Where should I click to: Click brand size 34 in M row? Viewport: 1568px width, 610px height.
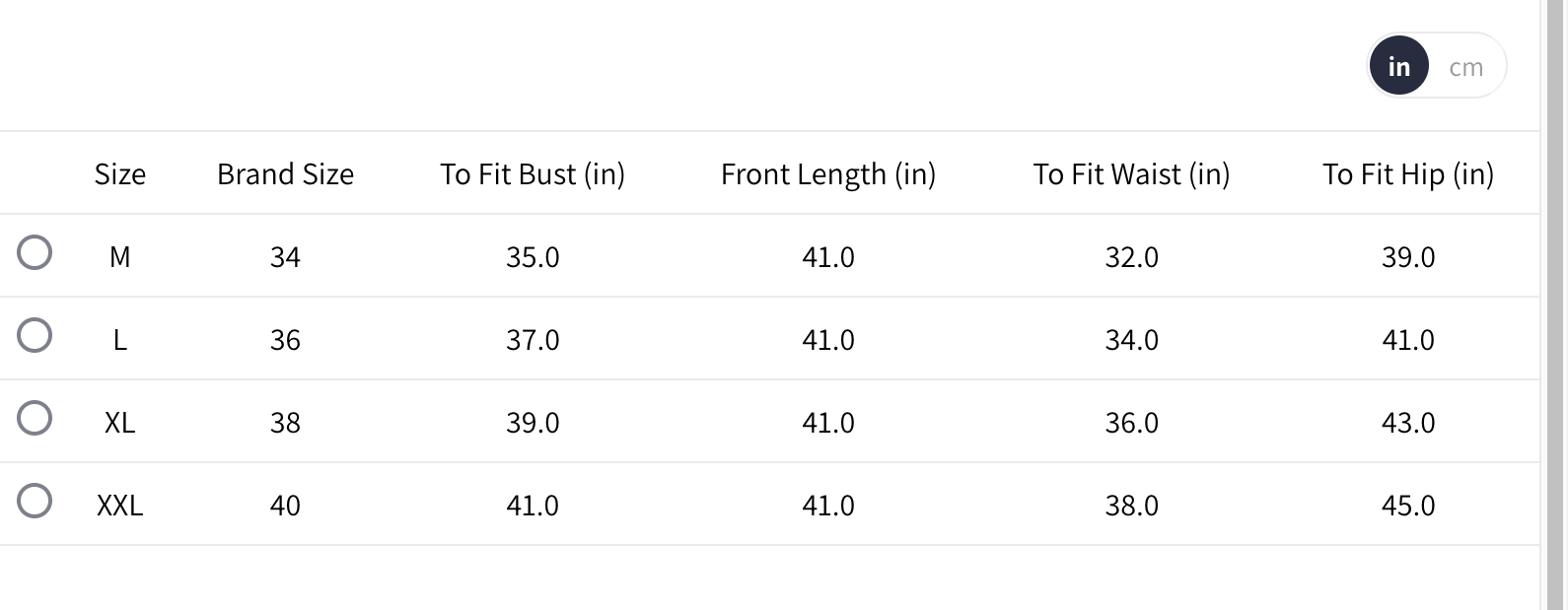(x=285, y=257)
